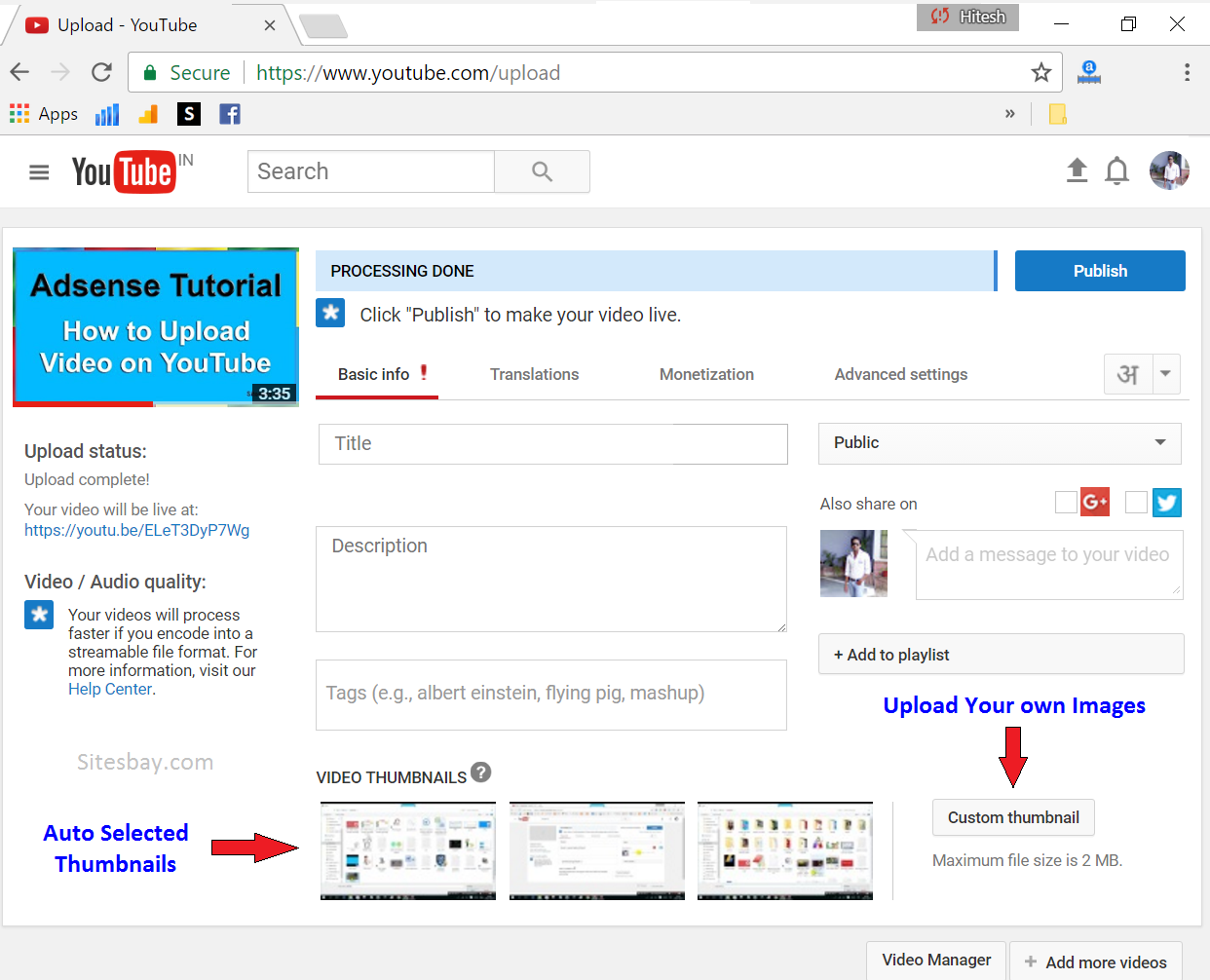The image size is (1210, 980).
Task: Click the browser extension icon beside address bar
Action: point(1089,72)
